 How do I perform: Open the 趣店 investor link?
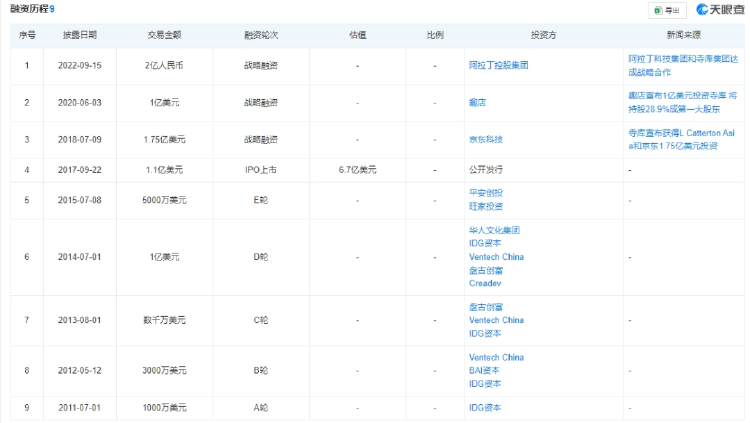click(x=477, y=102)
